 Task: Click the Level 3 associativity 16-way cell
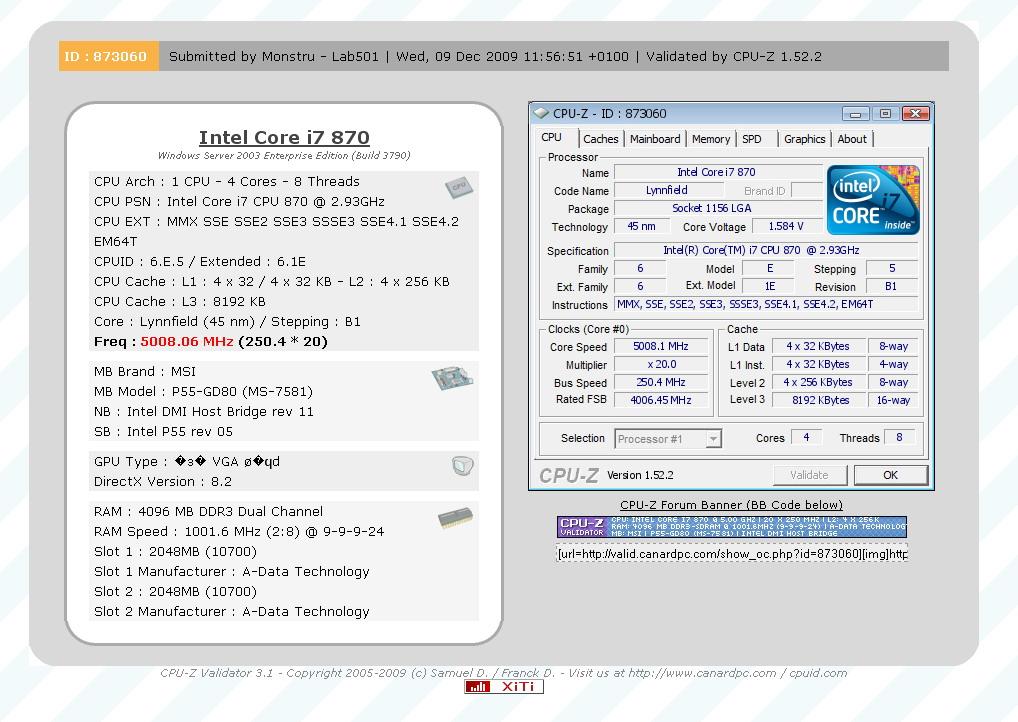893,400
